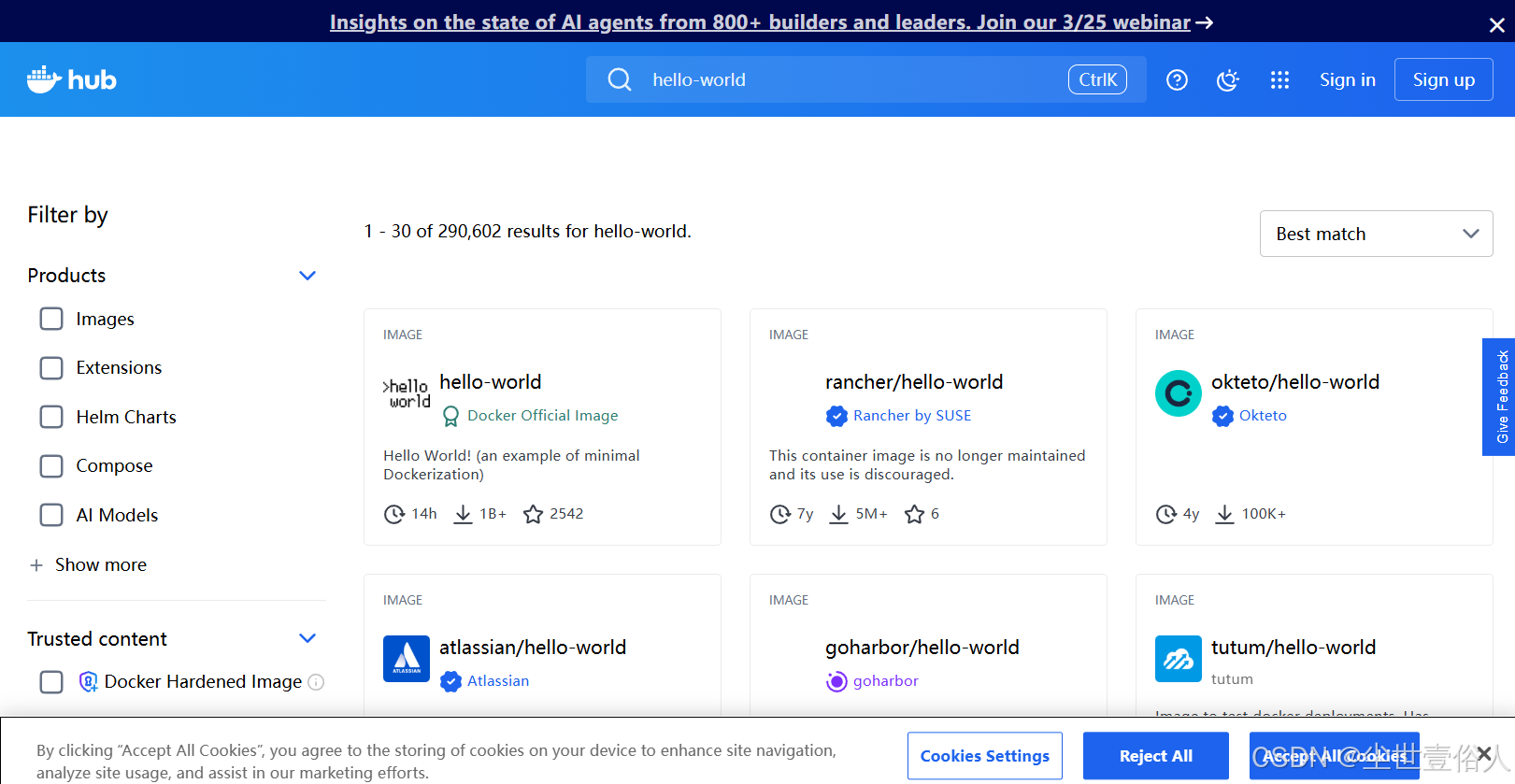Open okteto/hello-world repository
This screenshot has width=1515, height=784.
click(1295, 382)
